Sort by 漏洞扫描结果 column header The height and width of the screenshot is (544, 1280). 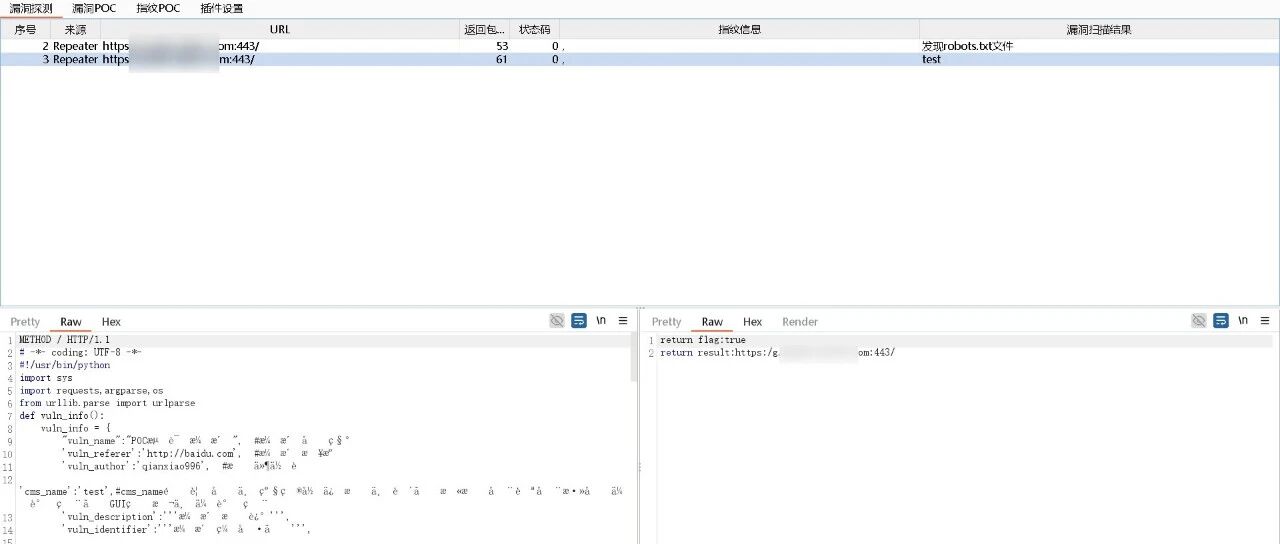[x=1099, y=30]
